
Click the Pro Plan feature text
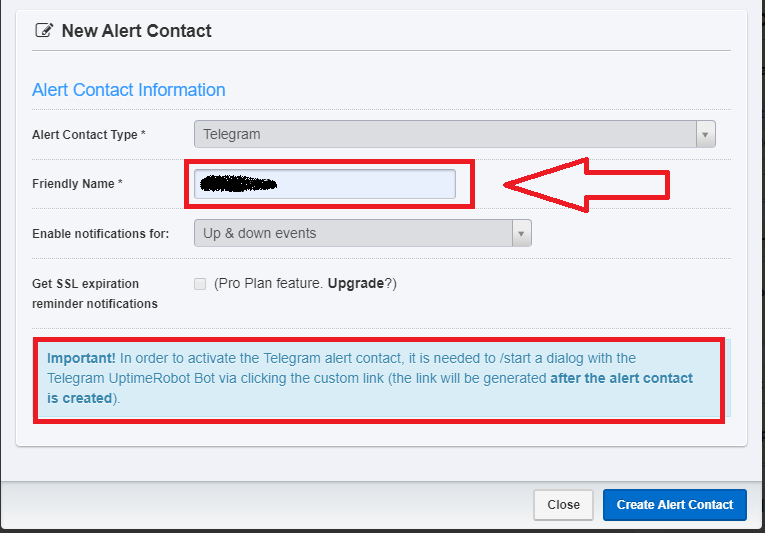point(267,283)
